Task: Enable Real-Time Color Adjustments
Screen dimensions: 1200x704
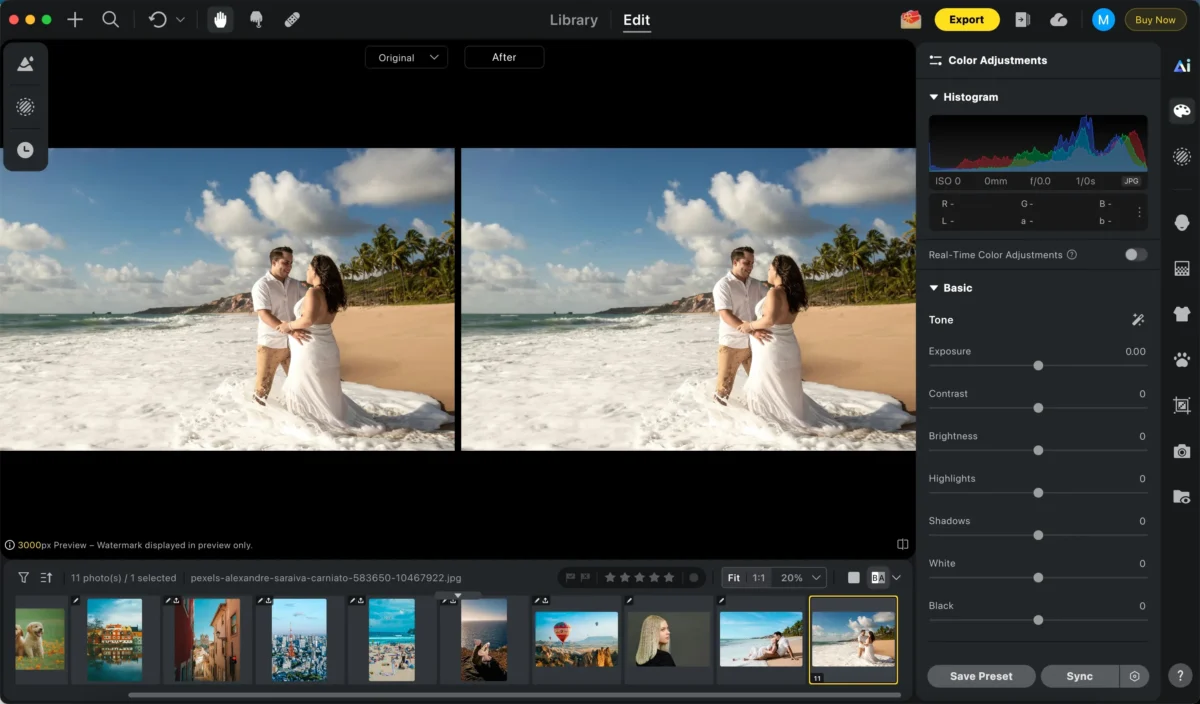Action: [x=1134, y=255]
